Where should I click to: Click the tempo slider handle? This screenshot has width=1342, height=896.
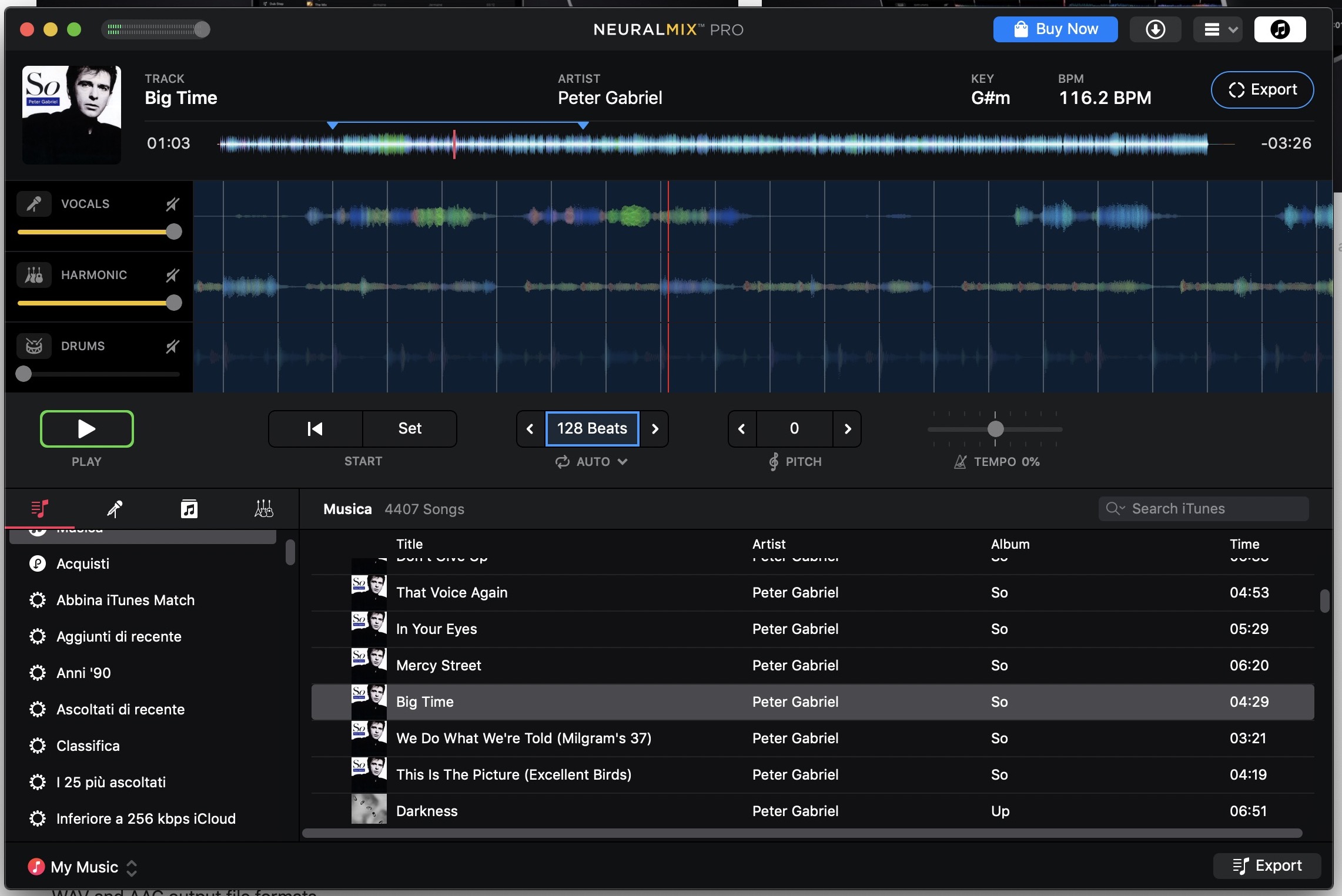pyautogui.click(x=995, y=429)
